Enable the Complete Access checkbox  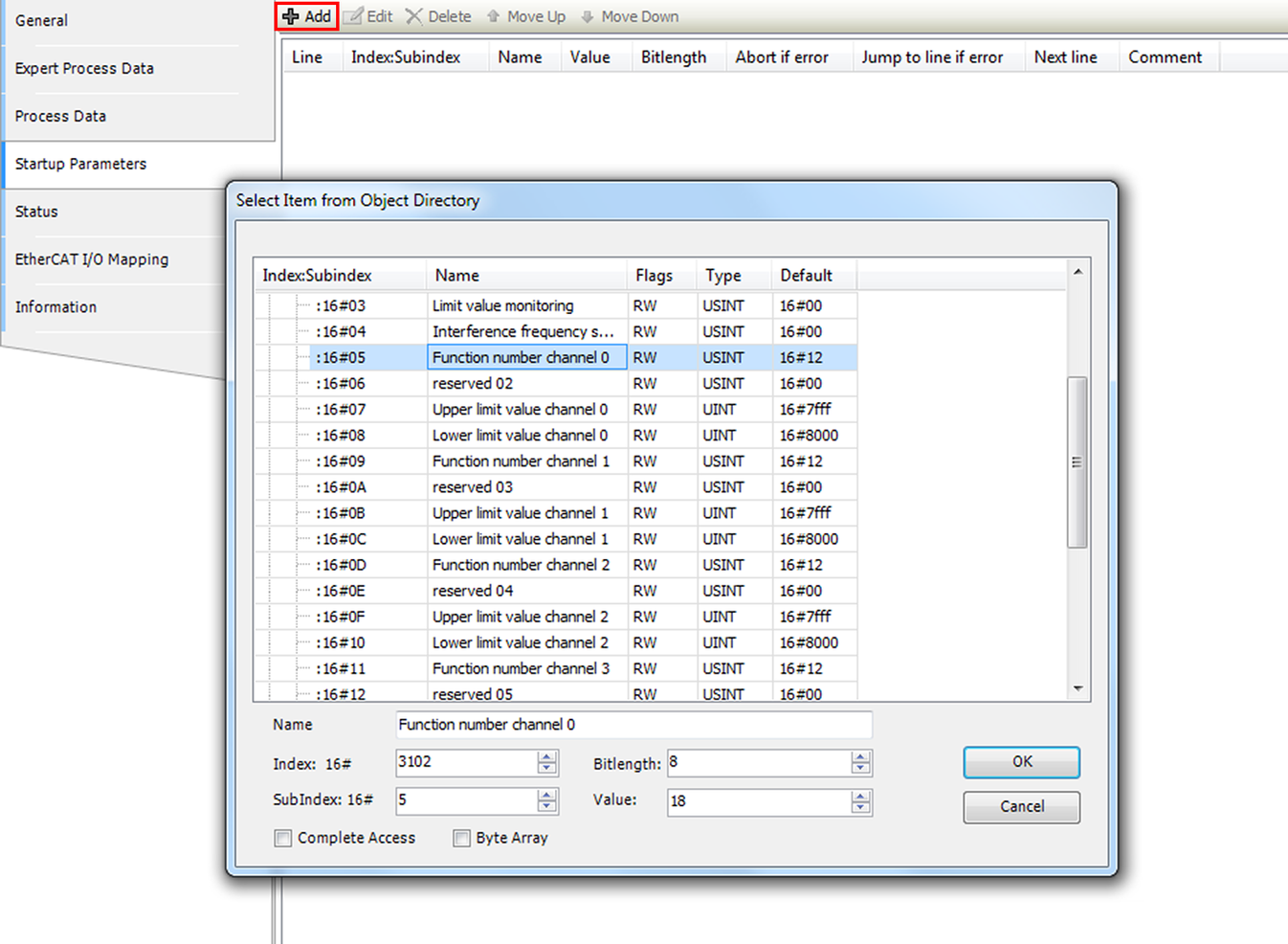point(283,839)
